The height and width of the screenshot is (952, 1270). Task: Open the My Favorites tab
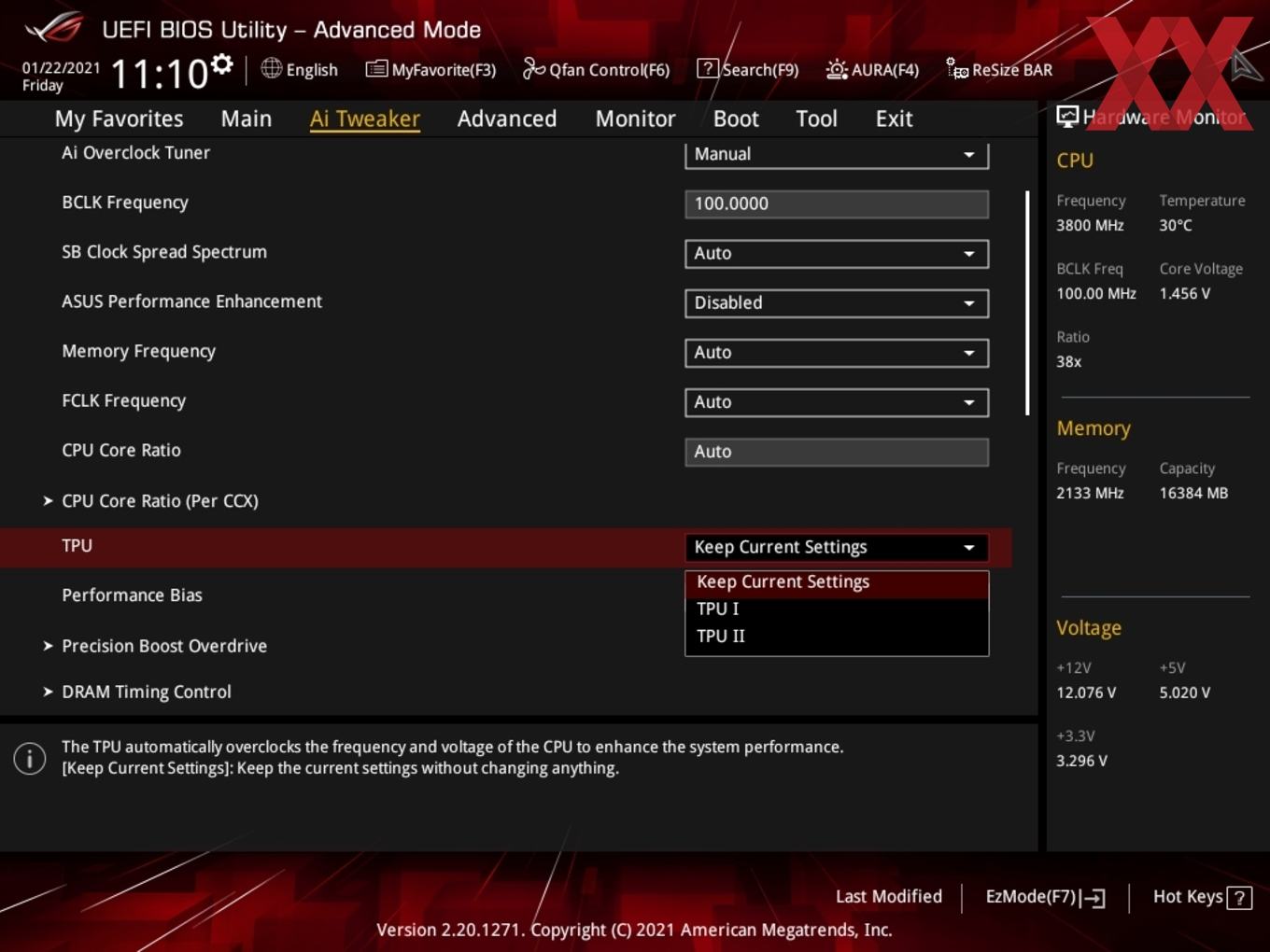coord(119,119)
